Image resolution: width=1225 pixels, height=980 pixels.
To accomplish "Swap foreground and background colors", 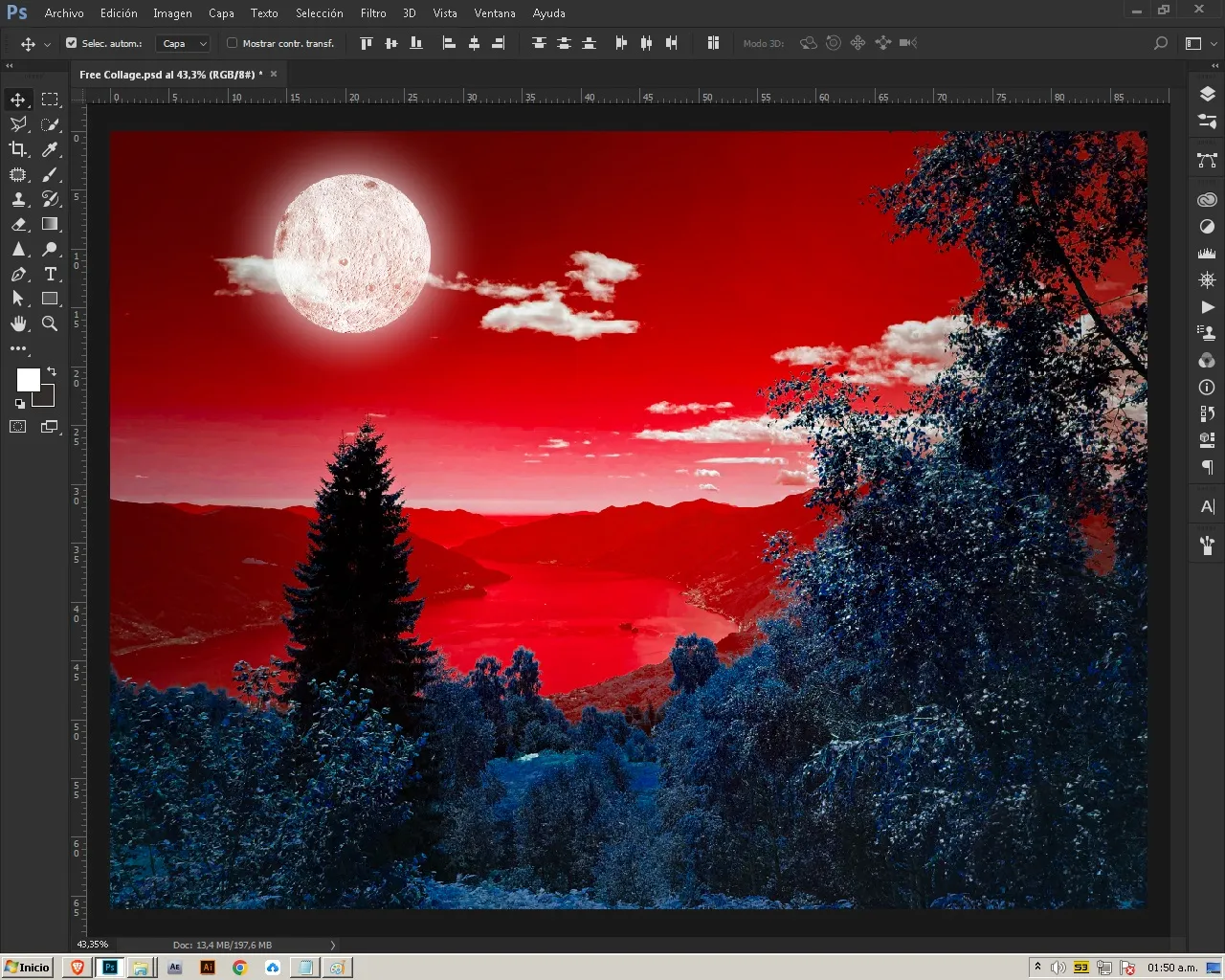I will coord(52,371).
